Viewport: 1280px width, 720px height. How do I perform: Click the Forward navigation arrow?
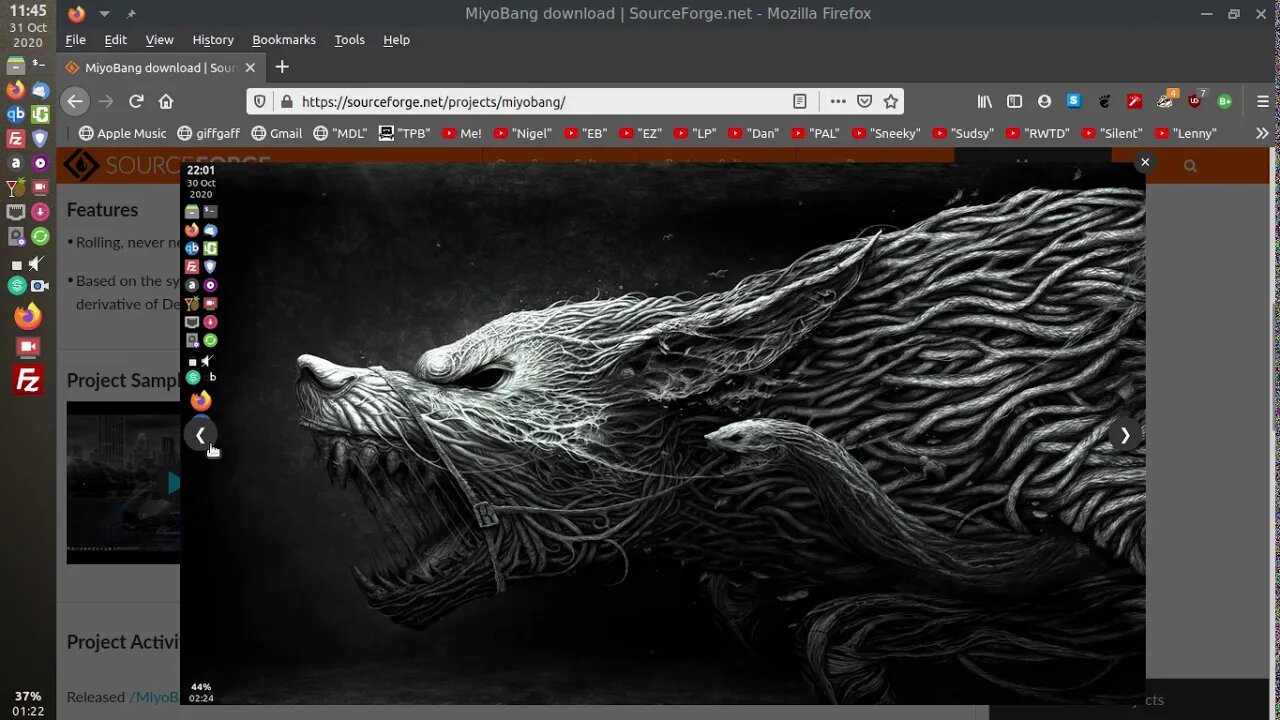click(106, 101)
